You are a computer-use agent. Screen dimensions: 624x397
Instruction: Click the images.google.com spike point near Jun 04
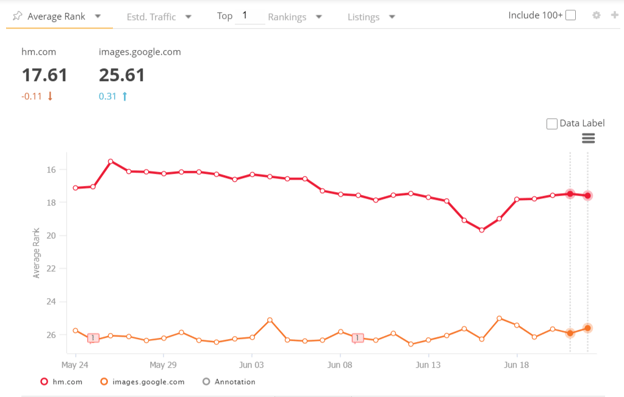270,320
